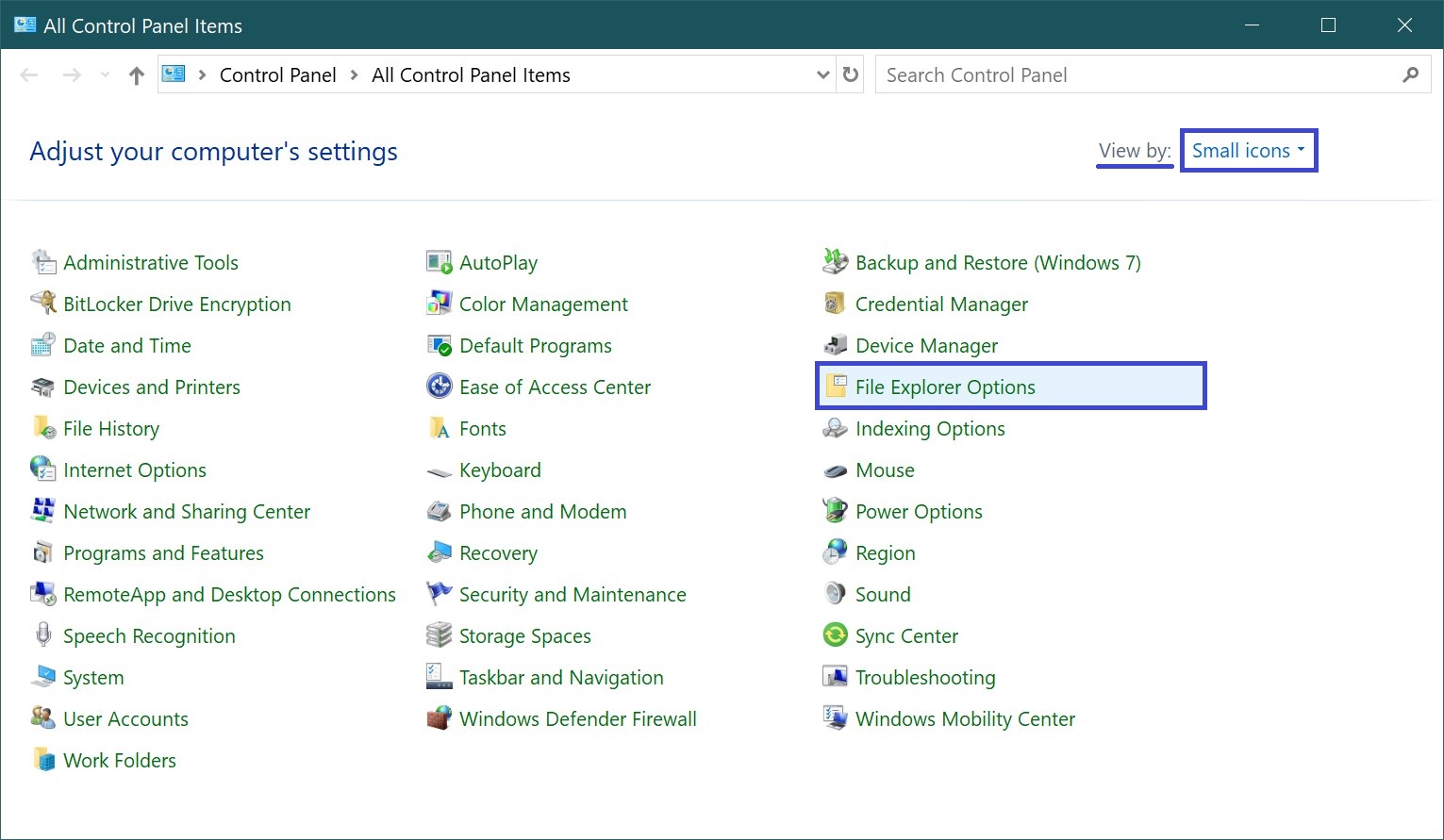Click the Devices and Printers icon
1444x840 pixels.
point(43,387)
